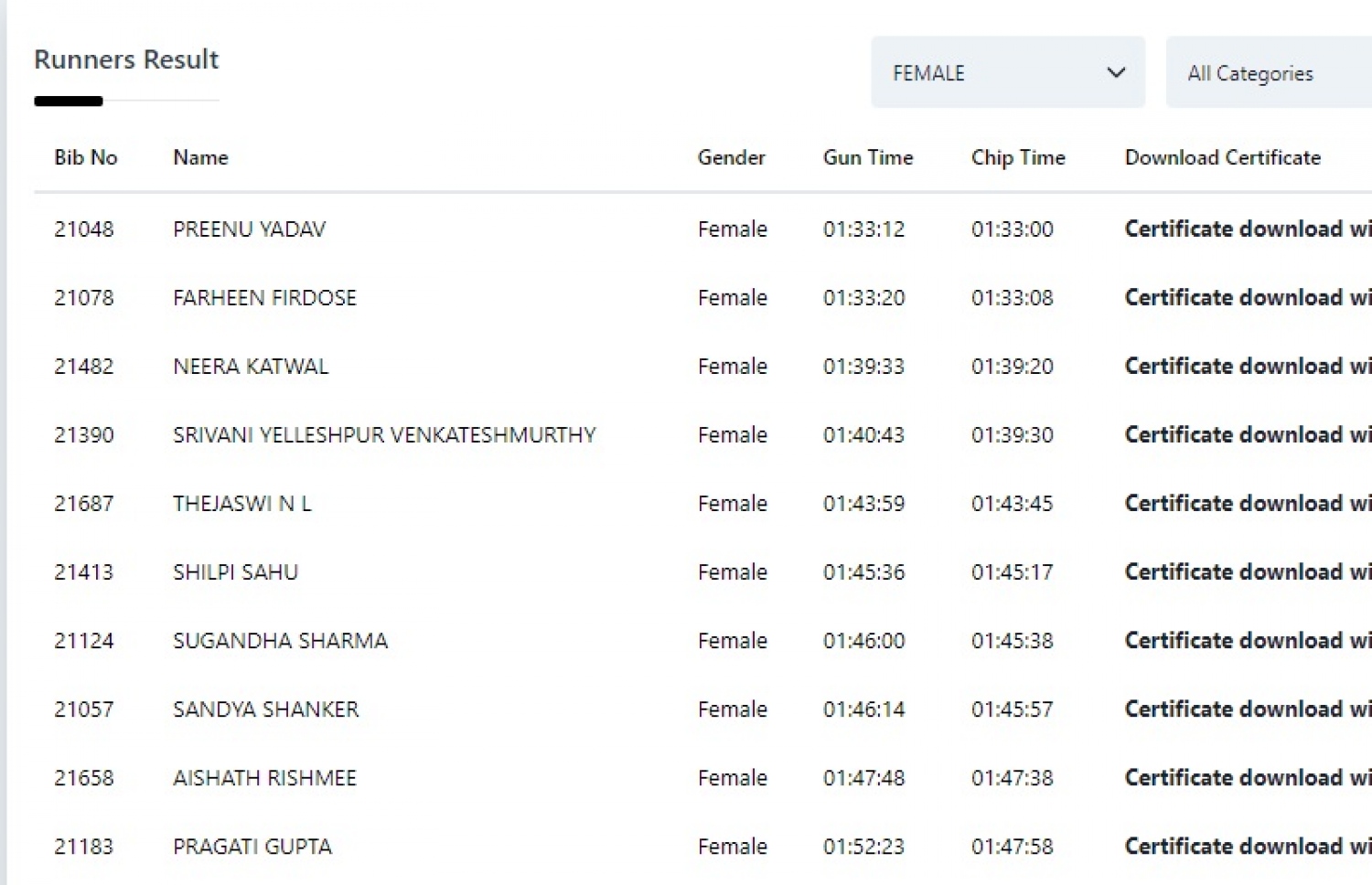
Task: Click certificate download link for SHILPI SAHU
Action: click(1248, 571)
